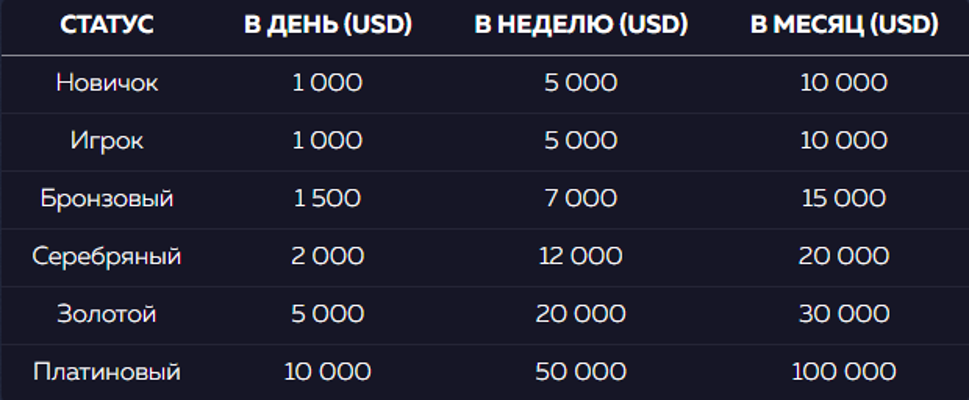Select the Игрок status row label
This screenshot has width=970, height=400.
[x=107, y=141]
